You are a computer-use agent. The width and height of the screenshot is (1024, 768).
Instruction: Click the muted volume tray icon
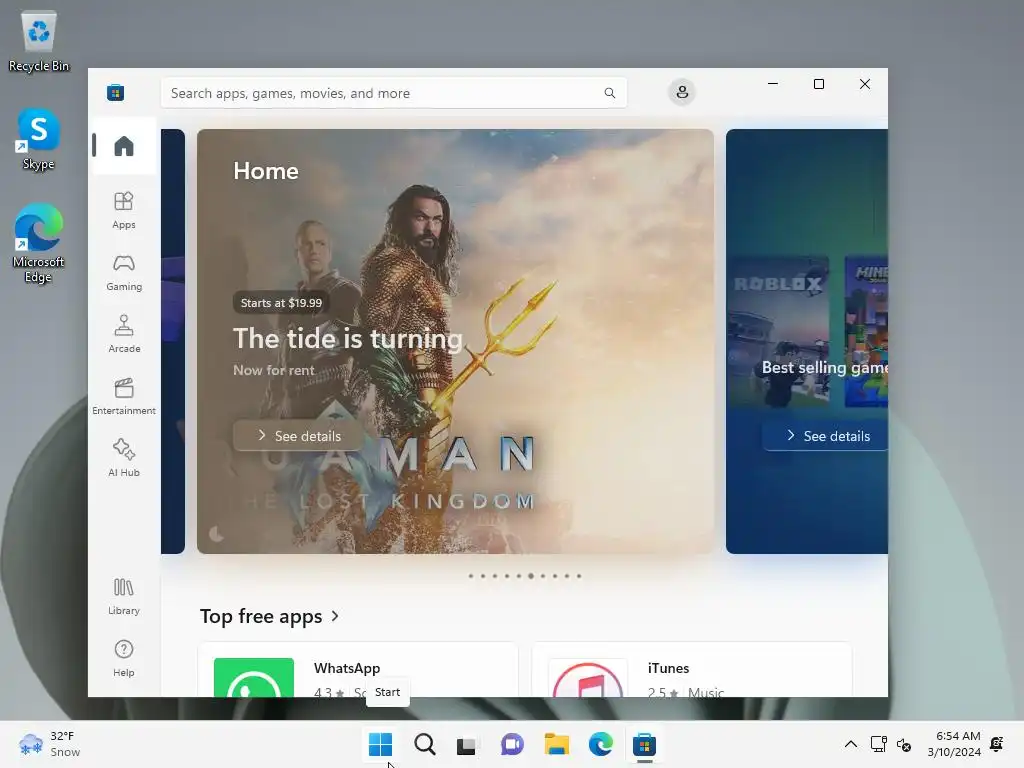(904, 744)
